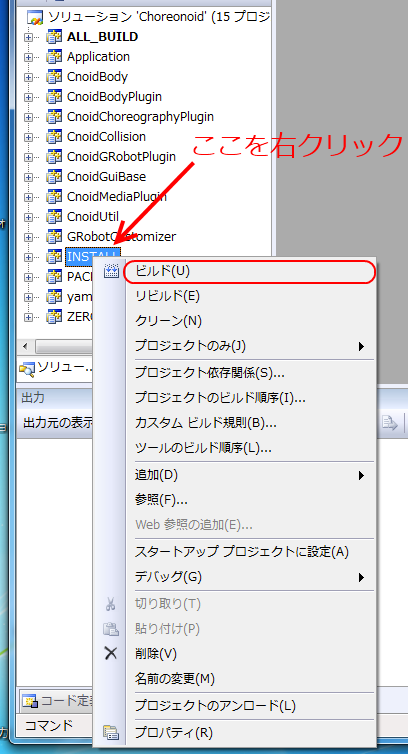Viewport: 408px width, 754px height.
Task: Click the delete X icon beside 削除(V)
Action: pyautogui.click(x=111, y=653)
